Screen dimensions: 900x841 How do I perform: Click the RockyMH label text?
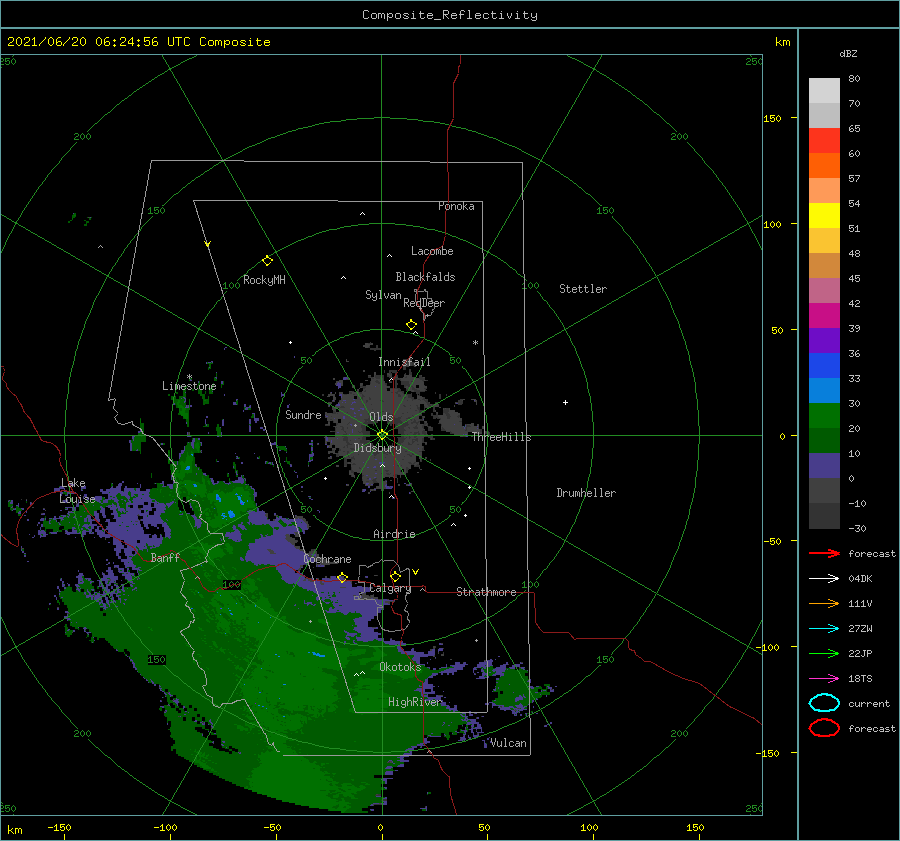[264, 280]
